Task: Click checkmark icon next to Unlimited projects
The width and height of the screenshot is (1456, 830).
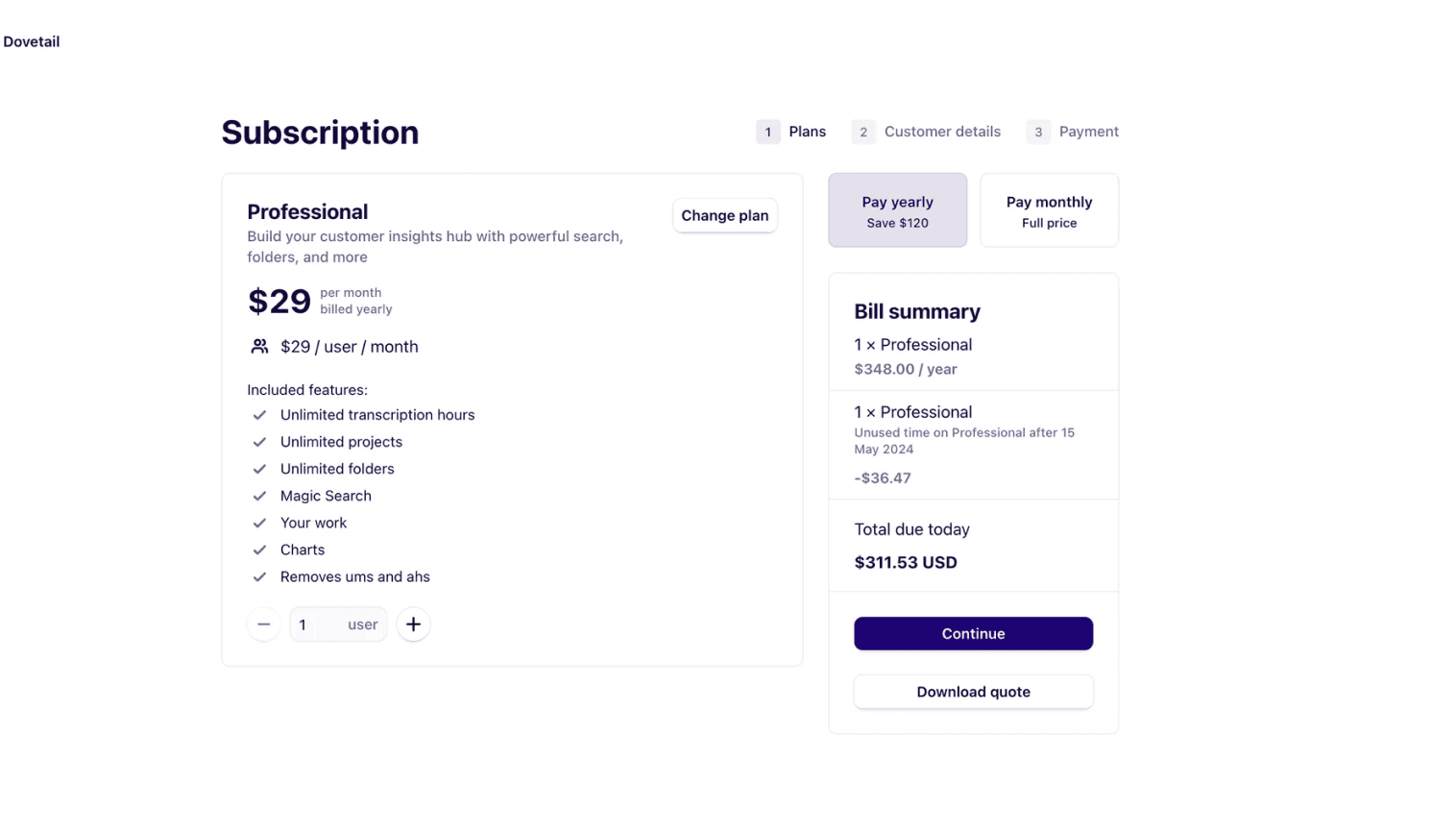Action: [259, 442]
